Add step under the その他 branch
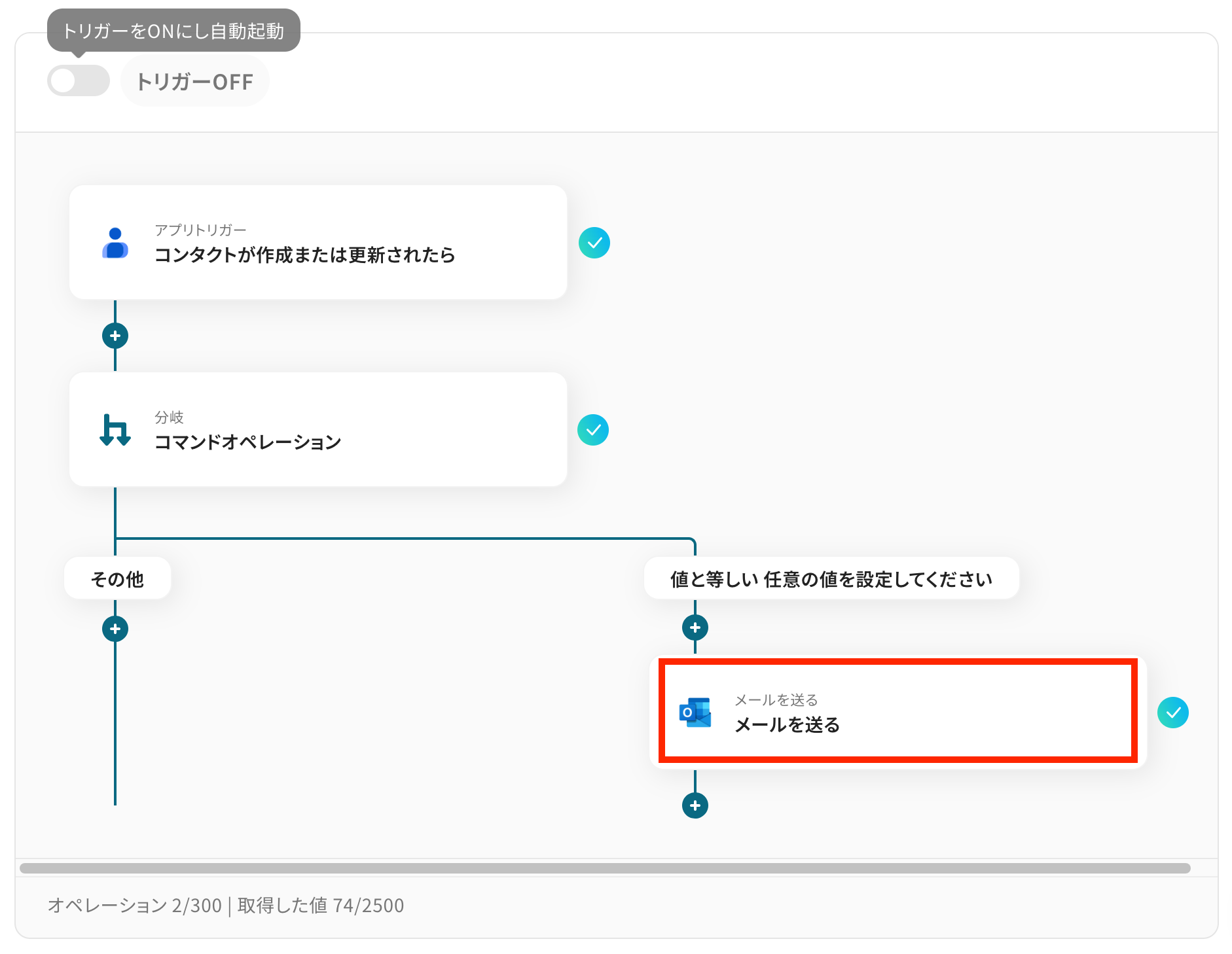This screenshot has width=1232, height=954. (115, 629)
